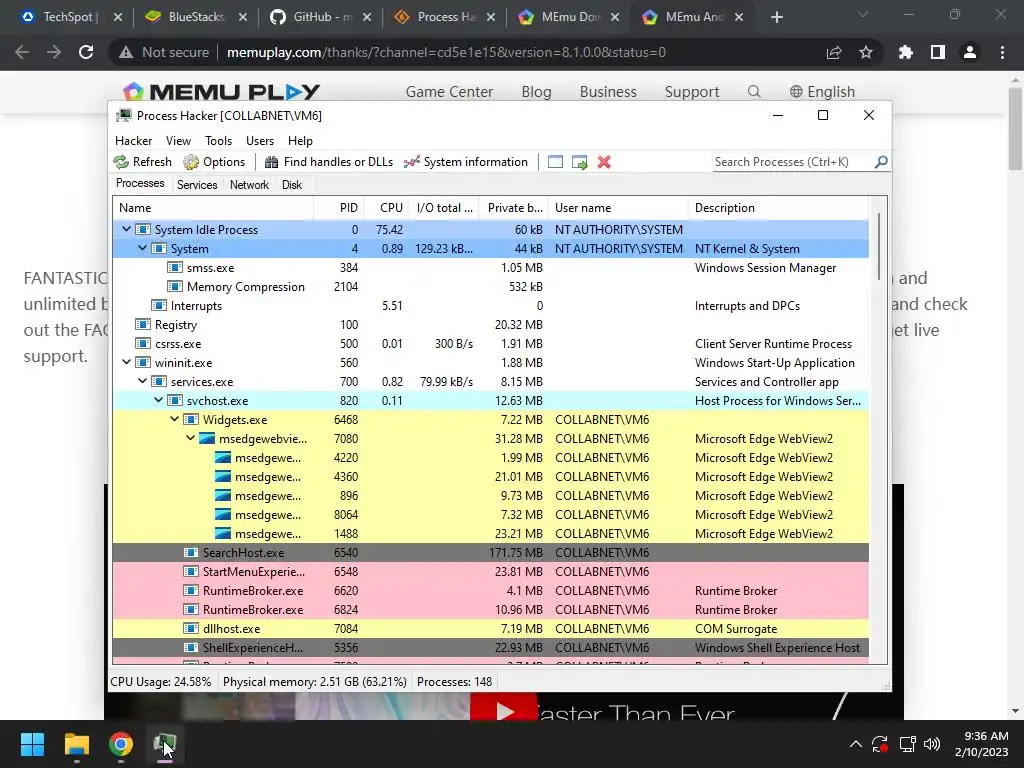This screenshot has width=1024, height=768.
Task: Click the red X terminate window icon
Action: pyautogui.click(x=604, y=162)
